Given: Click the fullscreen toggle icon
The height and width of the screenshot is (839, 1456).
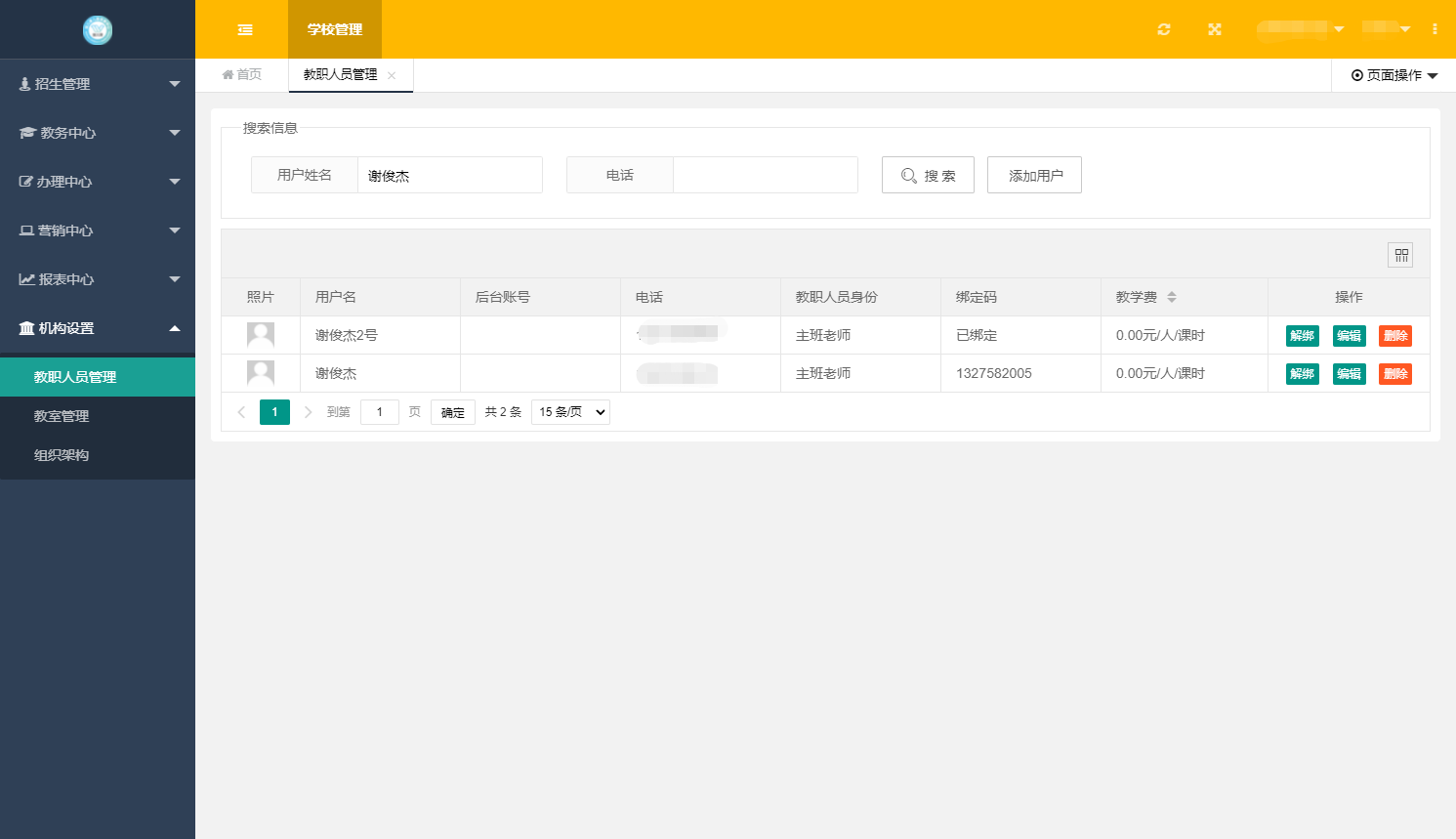Looking at the screenshot, I should click(x=1214, y=29).
